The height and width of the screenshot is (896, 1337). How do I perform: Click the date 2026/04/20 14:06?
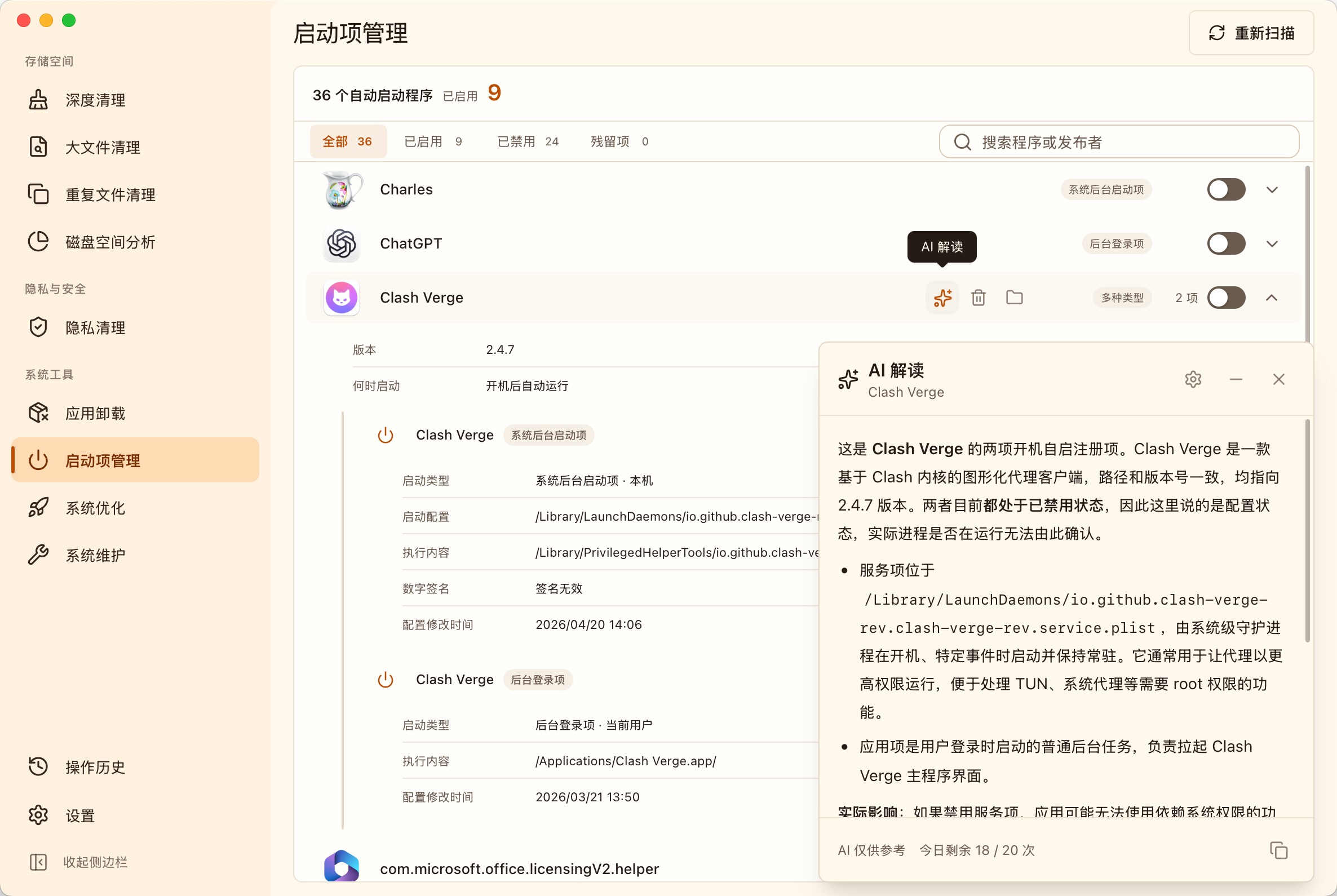click(x=589, y=624)
